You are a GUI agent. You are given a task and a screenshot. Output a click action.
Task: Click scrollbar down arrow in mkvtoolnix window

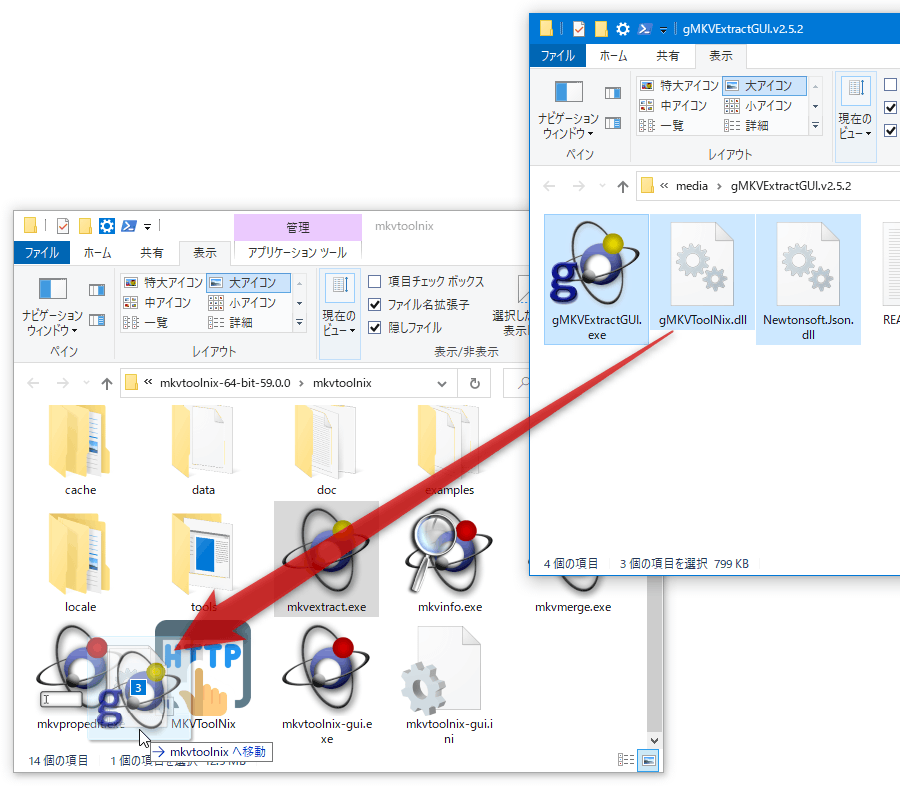(x=654, y=741)
